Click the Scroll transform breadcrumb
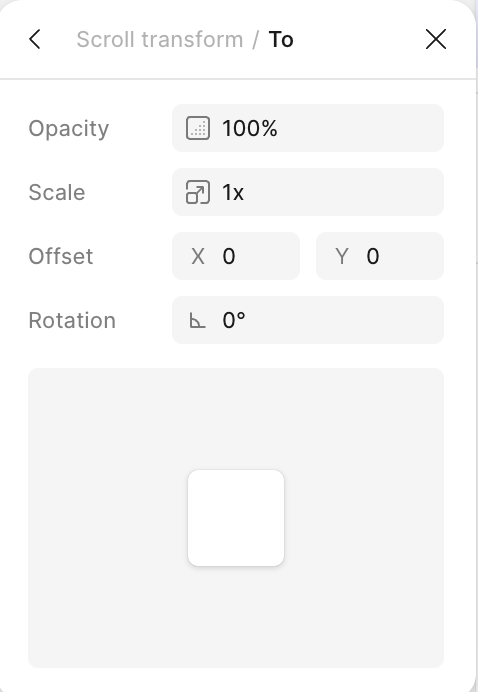This screenshot has width=478, height=692. [x=160, y=39]
